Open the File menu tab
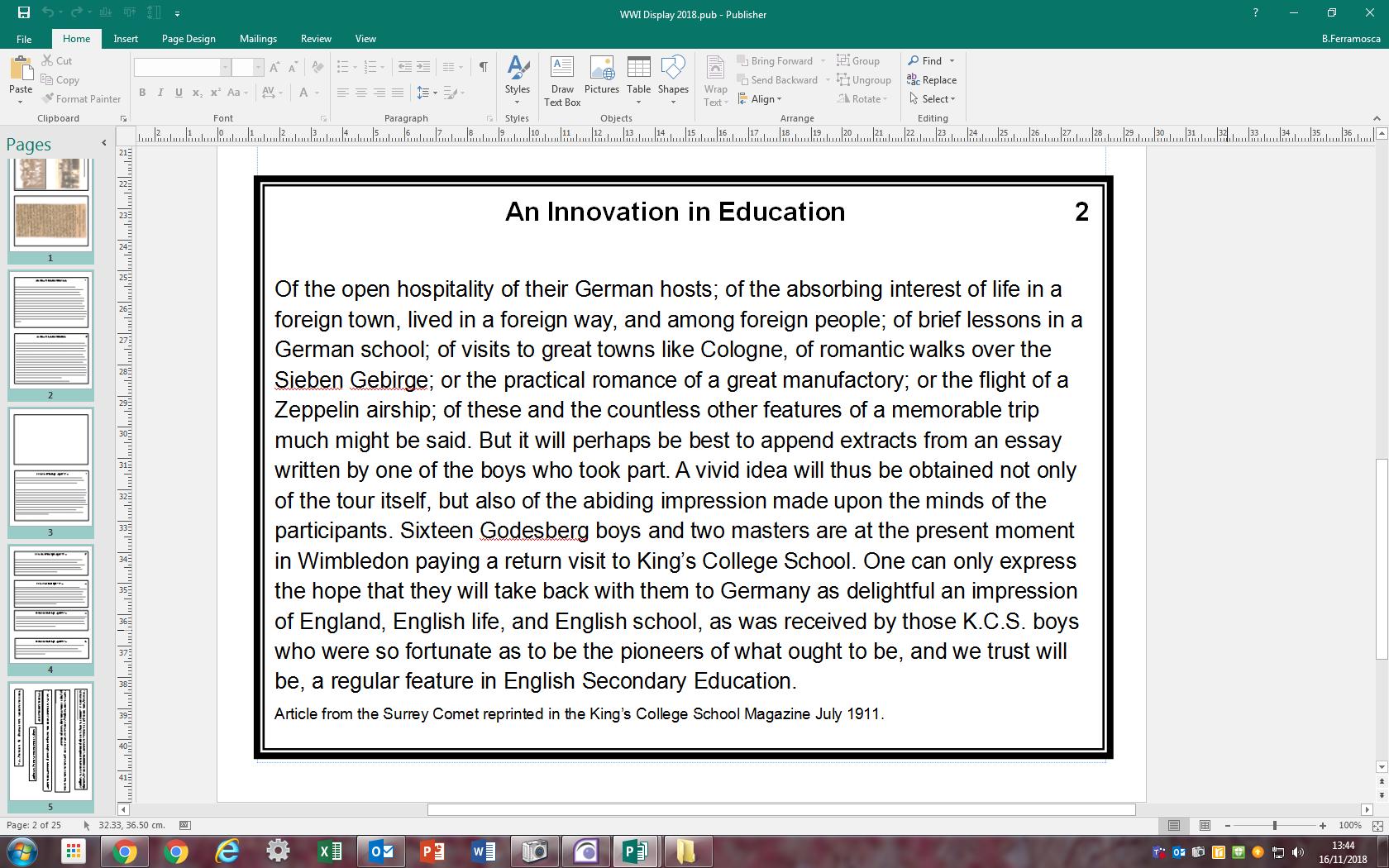The image size is (1389, 868). point(24,39)
